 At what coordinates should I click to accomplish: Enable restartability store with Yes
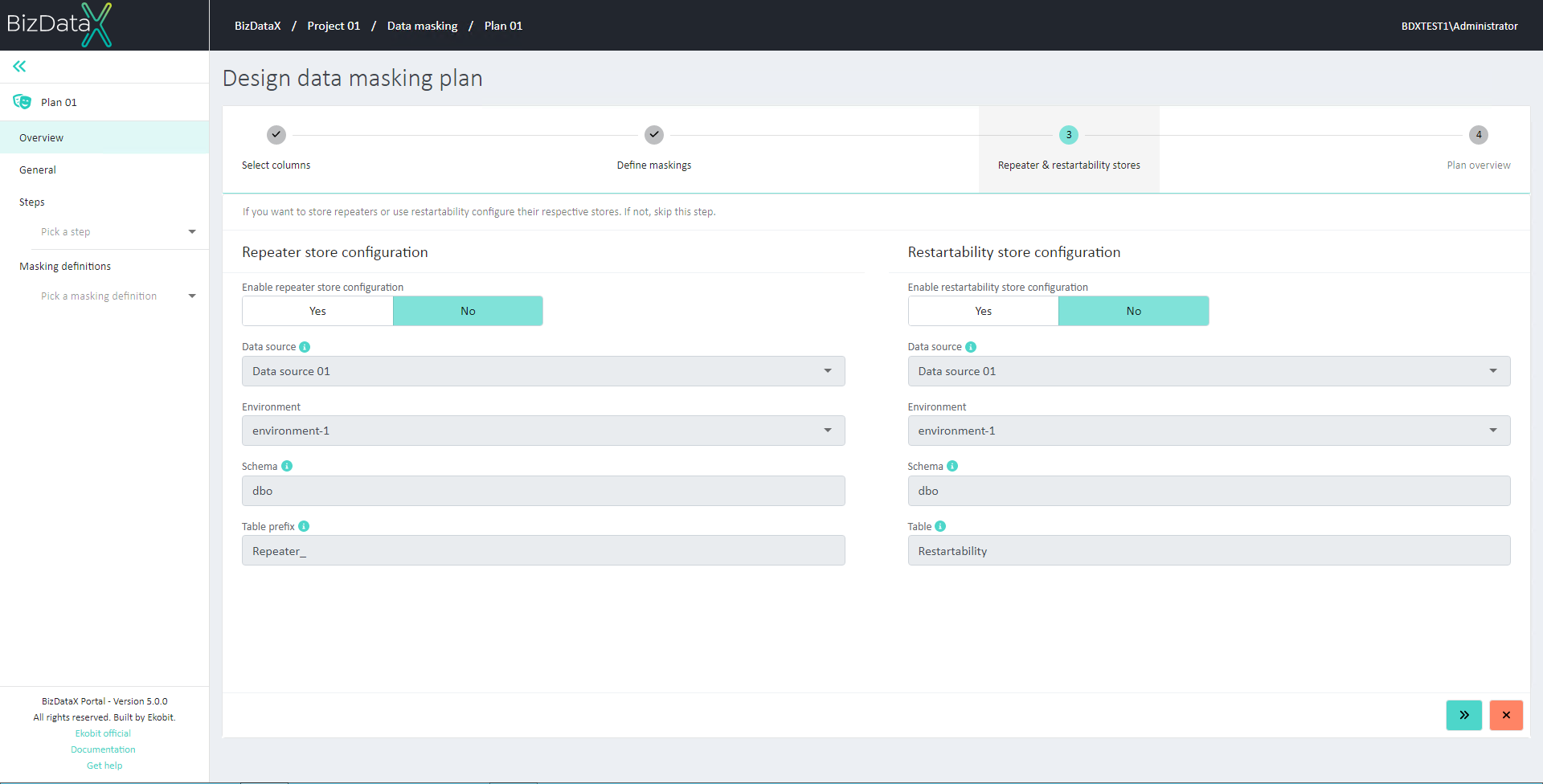coord(984,311)
